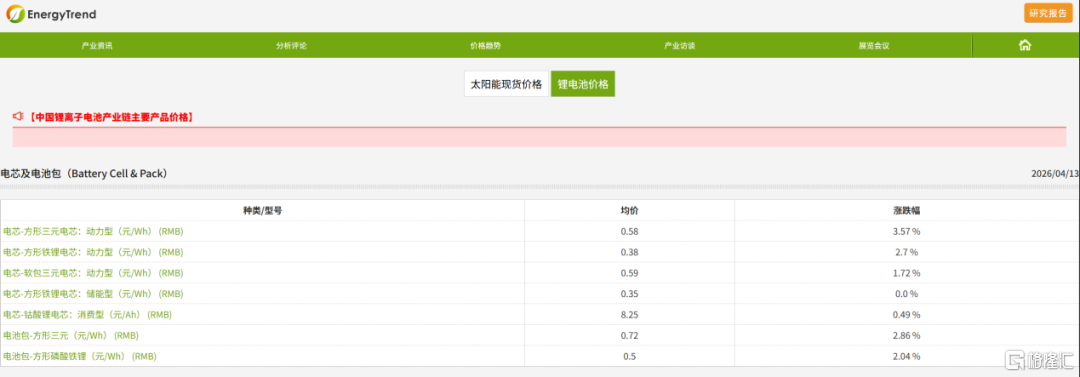Open 电芯-方形铁锂电芯:储能型 link
The width and height of the screenshot is (1080, 377).
point(93,294)
